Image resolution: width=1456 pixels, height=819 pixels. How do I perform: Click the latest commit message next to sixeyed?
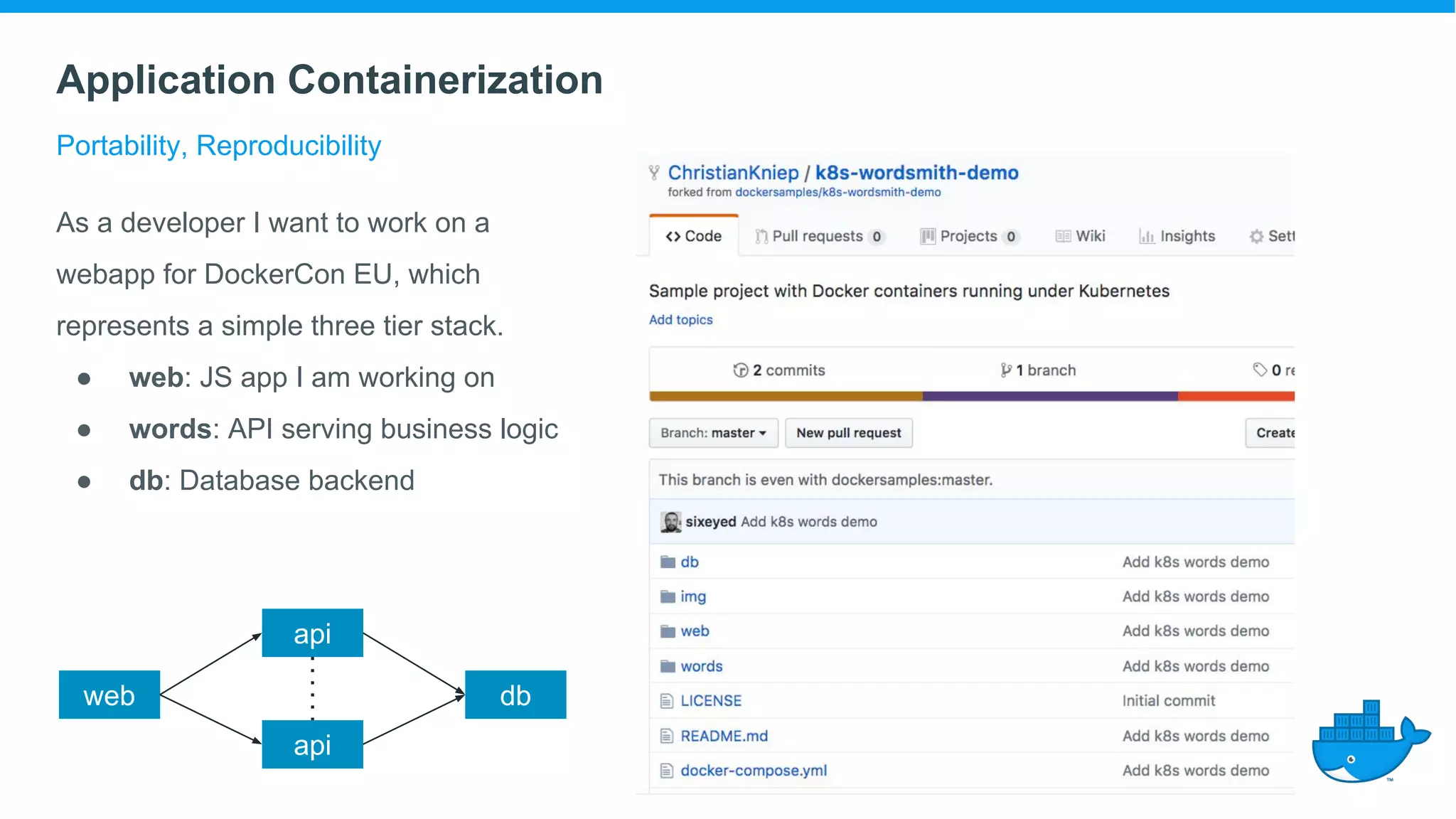809,522
